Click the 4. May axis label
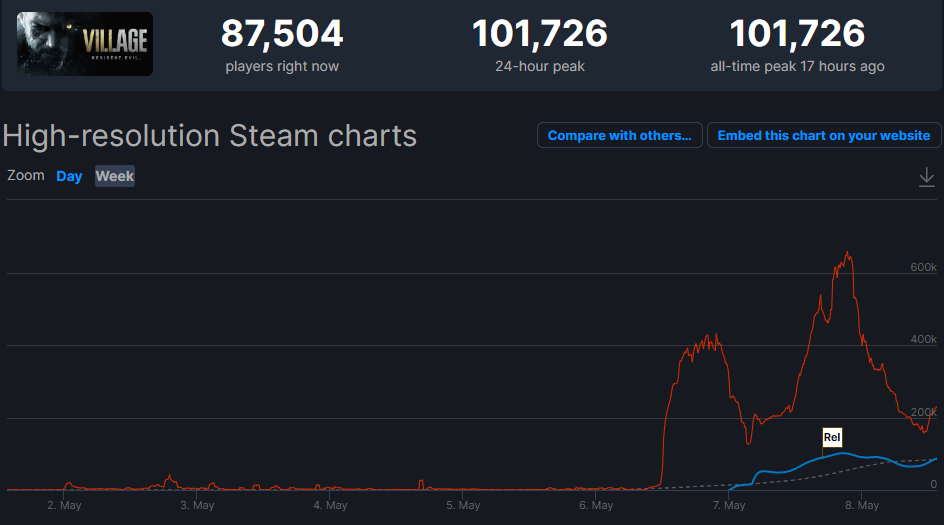 [331, 505]
